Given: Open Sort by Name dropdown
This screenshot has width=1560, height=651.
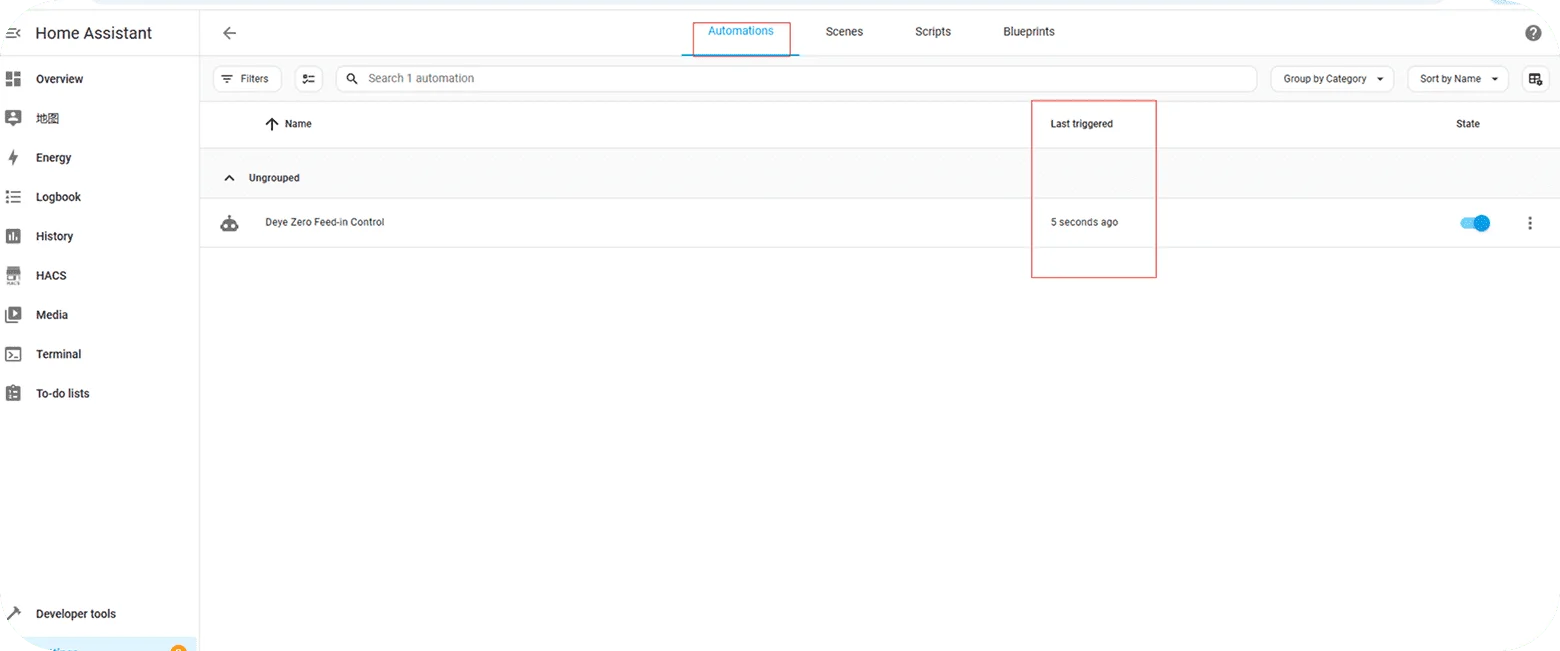Looking at the screenshot, I should [x=1457, y=79].
